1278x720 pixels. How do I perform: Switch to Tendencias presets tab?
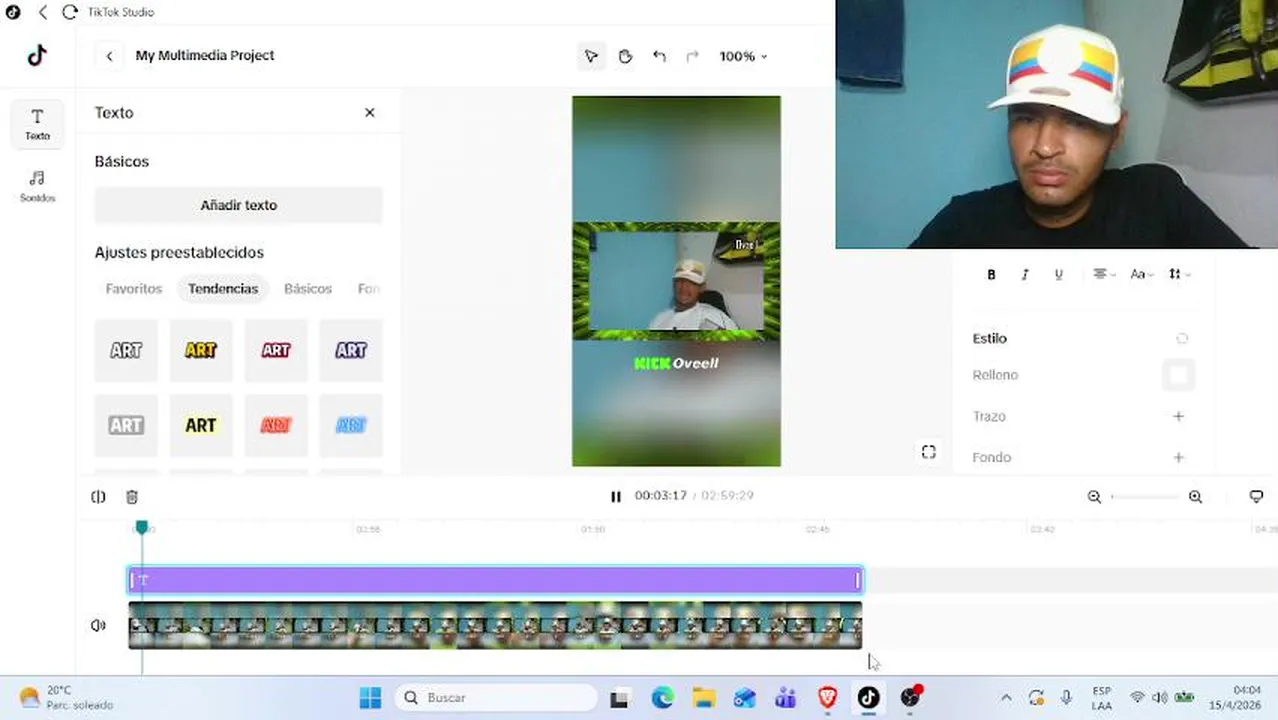click(x=223, y=288)
